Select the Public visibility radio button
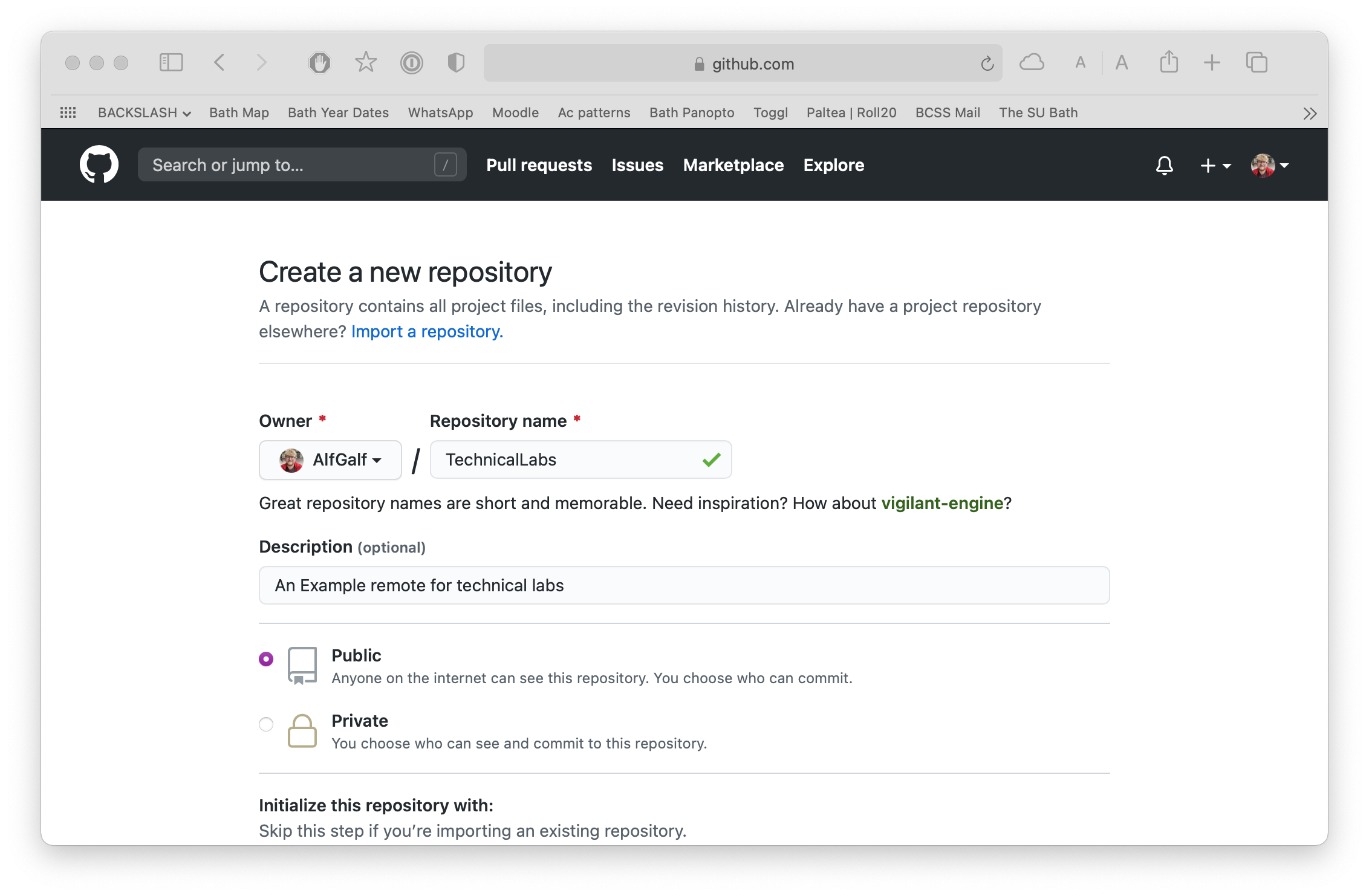Image resolution: width=1369 pixels, height=896 pixels. (266, 658)
